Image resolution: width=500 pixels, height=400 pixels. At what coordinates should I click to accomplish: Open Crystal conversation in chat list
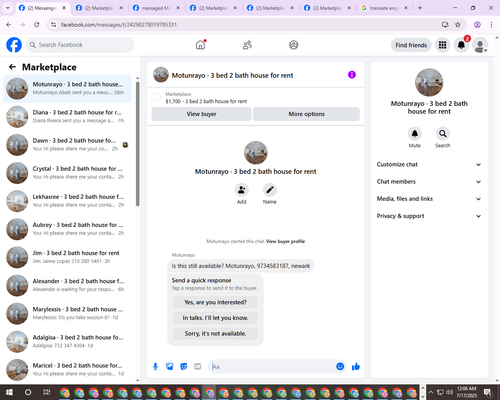(x=67, y=173)
